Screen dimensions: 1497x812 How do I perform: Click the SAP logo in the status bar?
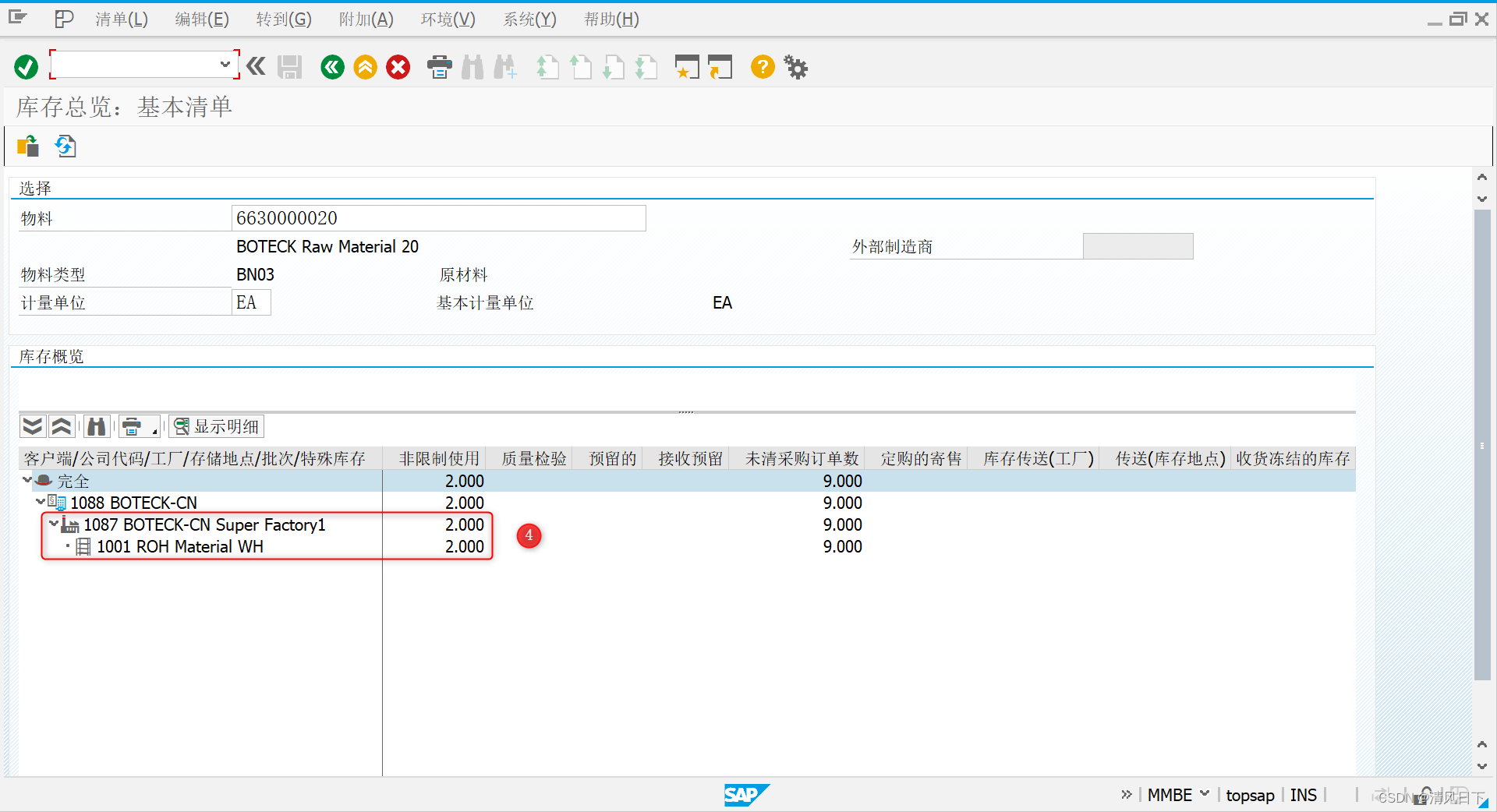746,794
